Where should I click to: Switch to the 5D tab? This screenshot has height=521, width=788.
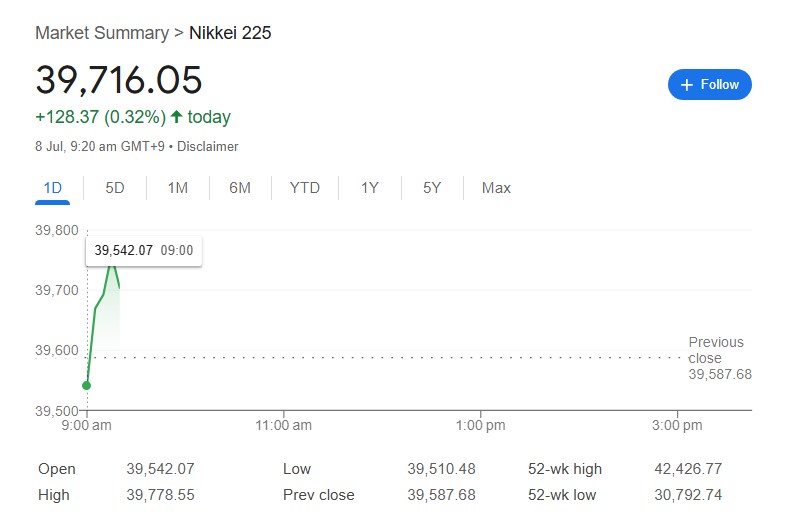click(115, 188)
